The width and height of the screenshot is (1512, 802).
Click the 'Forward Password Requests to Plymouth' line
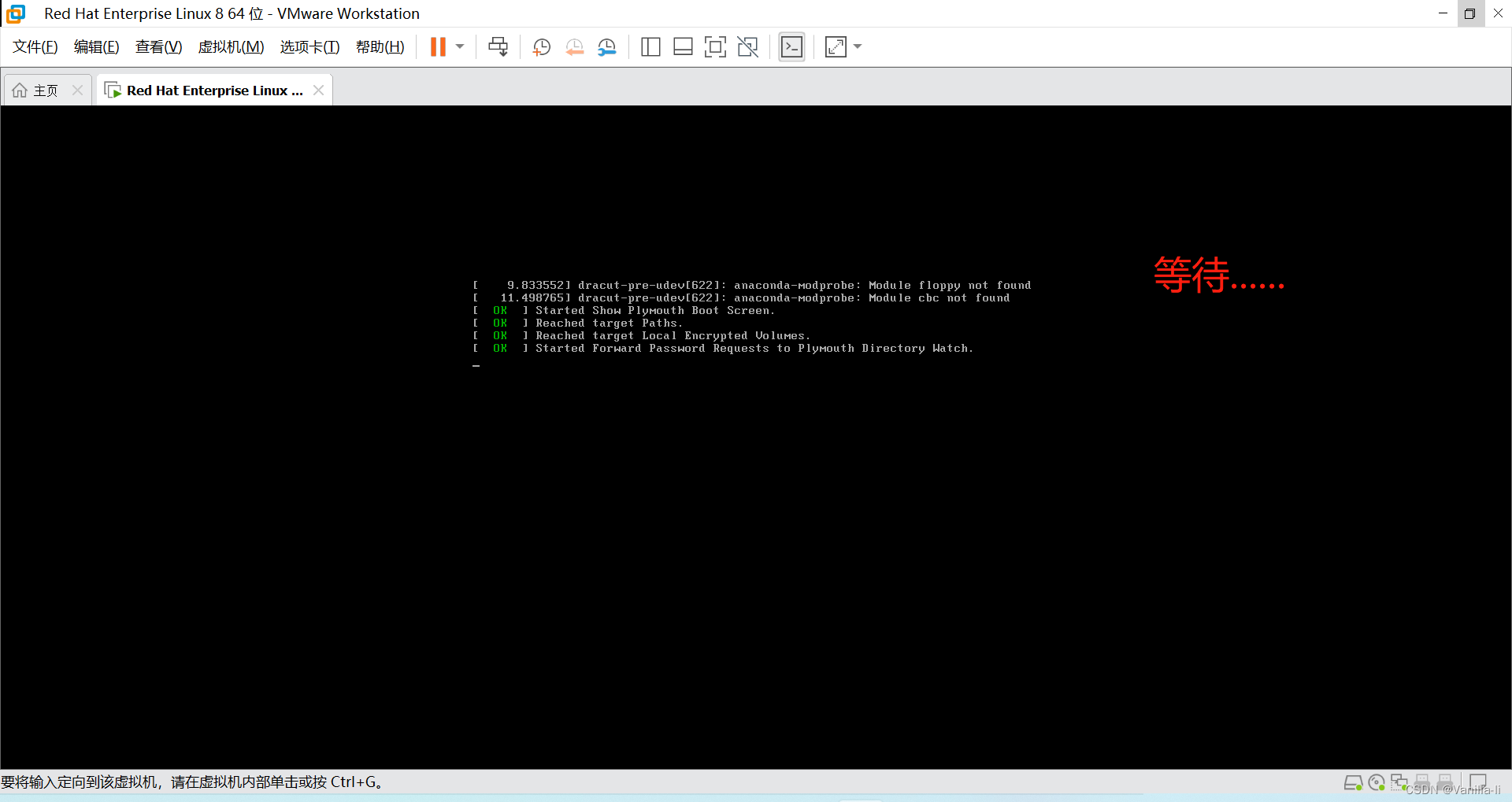[x=723, y=348]
